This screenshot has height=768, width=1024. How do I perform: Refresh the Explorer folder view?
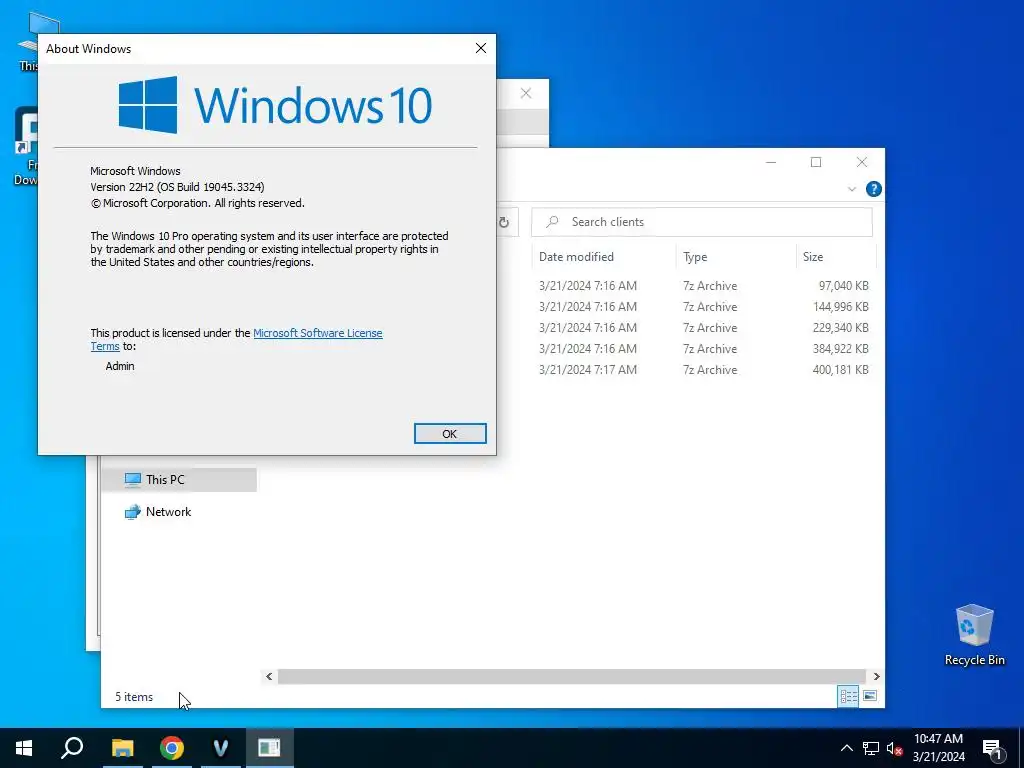click(504, 222)
